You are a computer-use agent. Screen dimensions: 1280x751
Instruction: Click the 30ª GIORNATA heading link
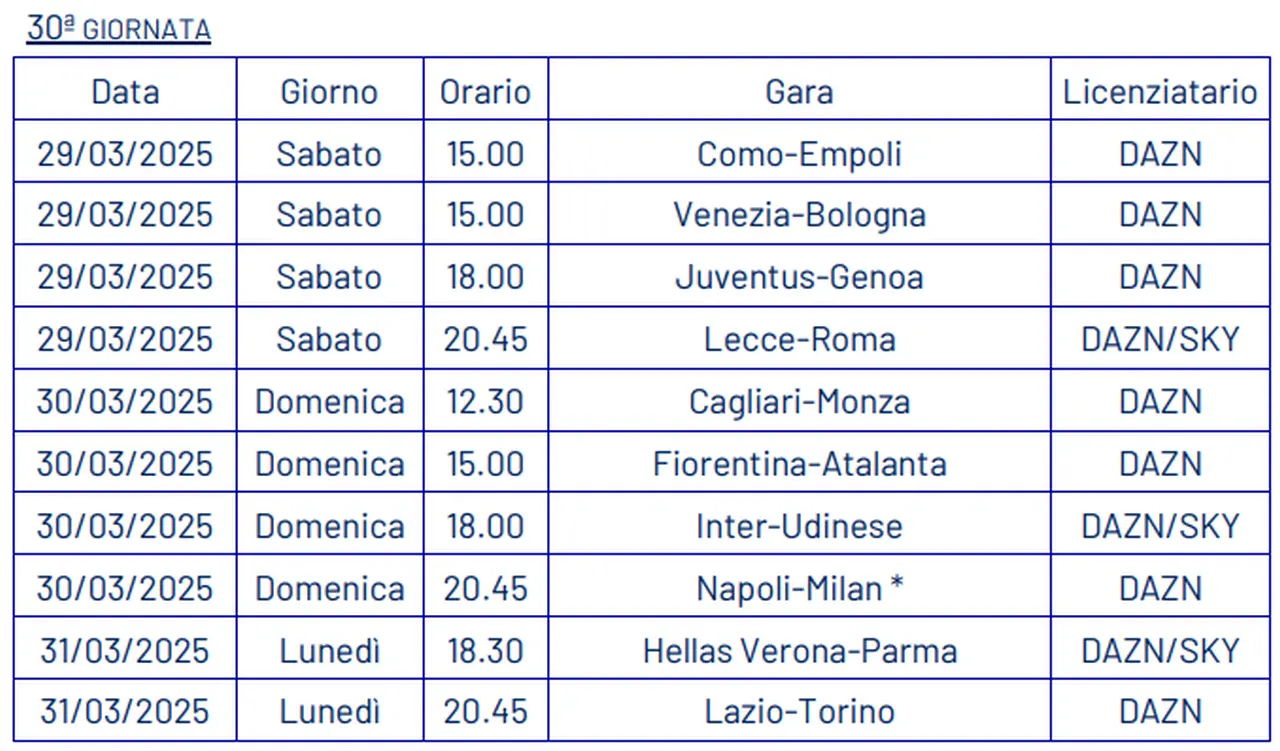coord(118,29)
